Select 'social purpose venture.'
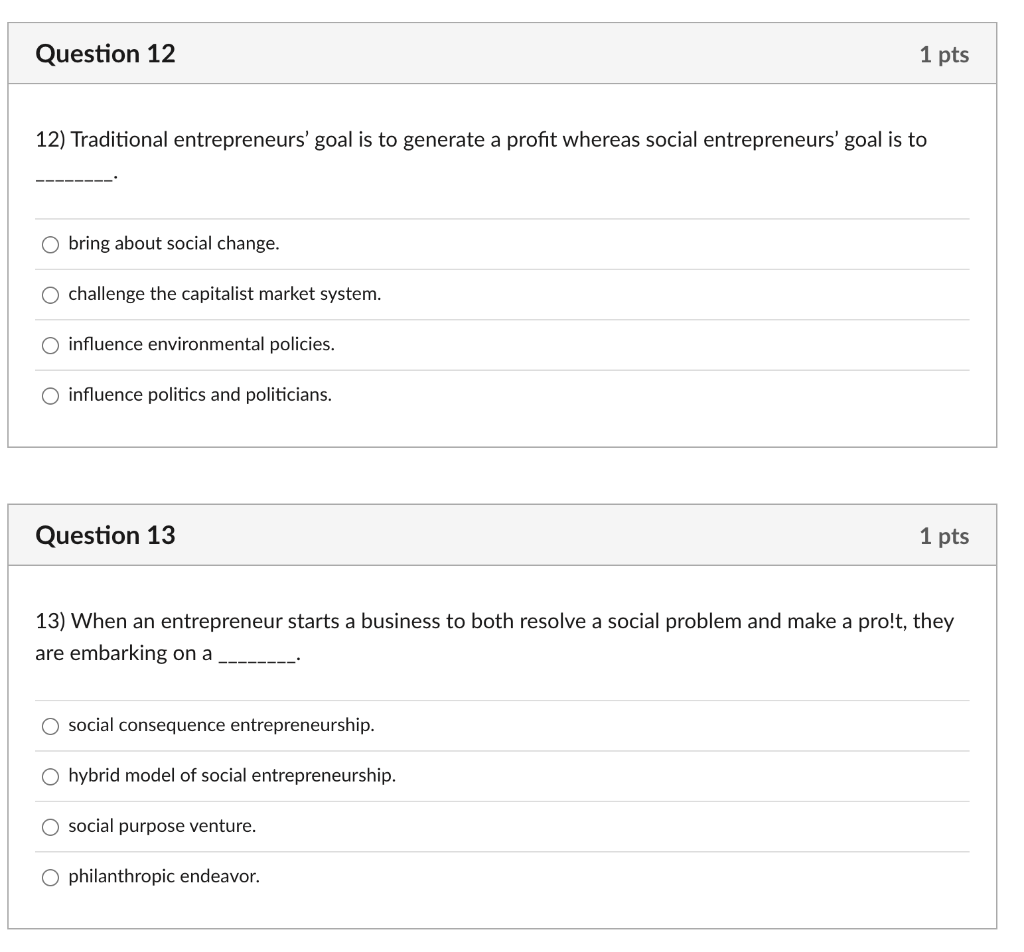 [x=162, y=826]
